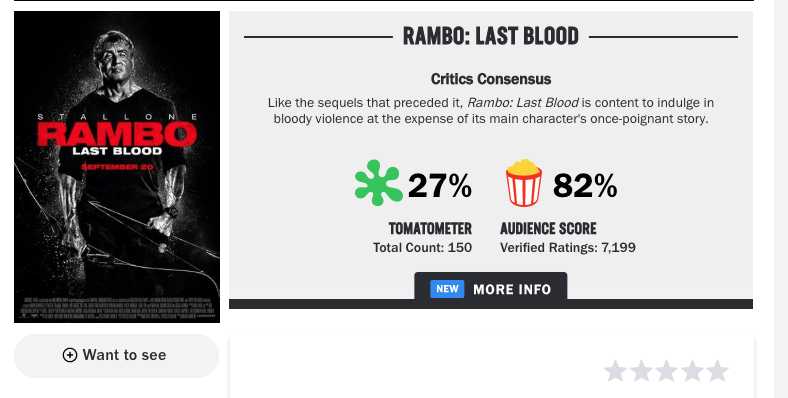Viewport: 788px width, 398px height.
Task: Click Verified Ratings: 7,199
Action: [568, 248]
